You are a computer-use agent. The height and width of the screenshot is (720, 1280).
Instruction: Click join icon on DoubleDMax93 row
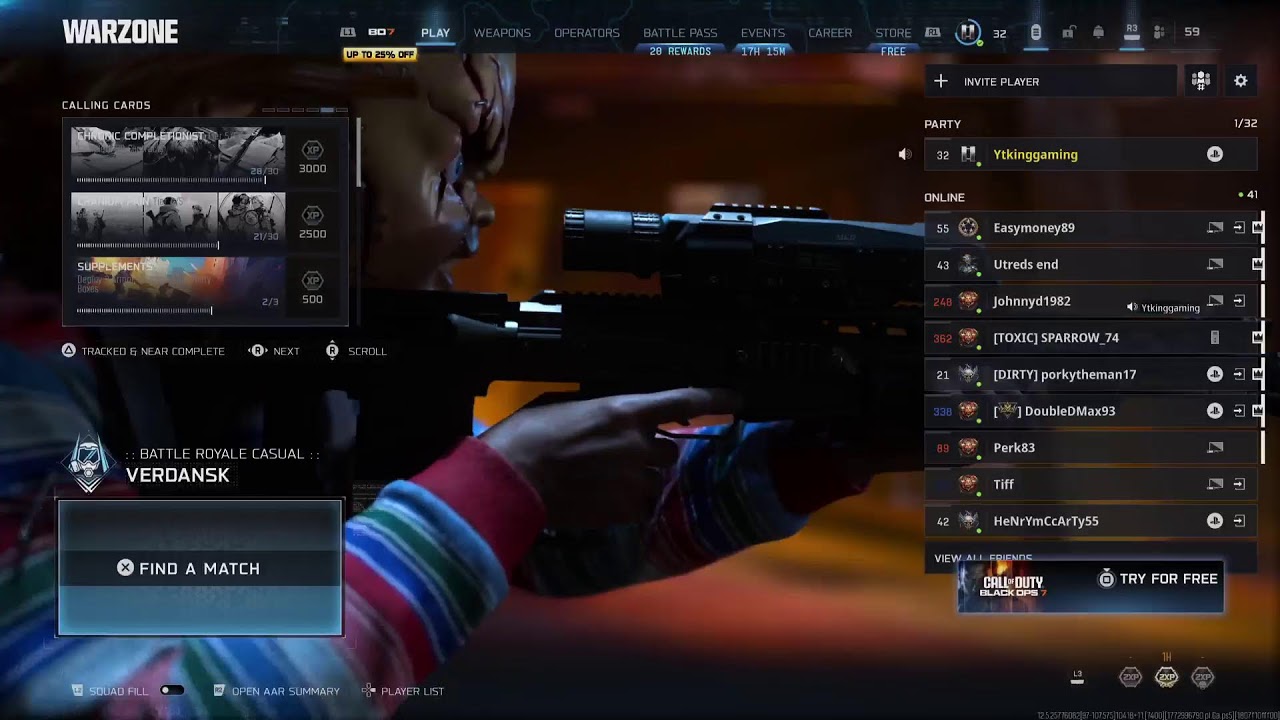1239,411
